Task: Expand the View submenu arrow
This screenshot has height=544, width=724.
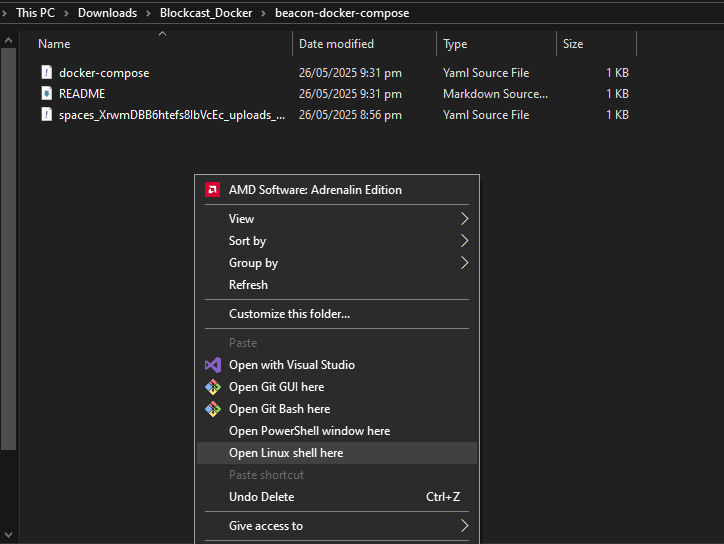Action: pos(464,219)
